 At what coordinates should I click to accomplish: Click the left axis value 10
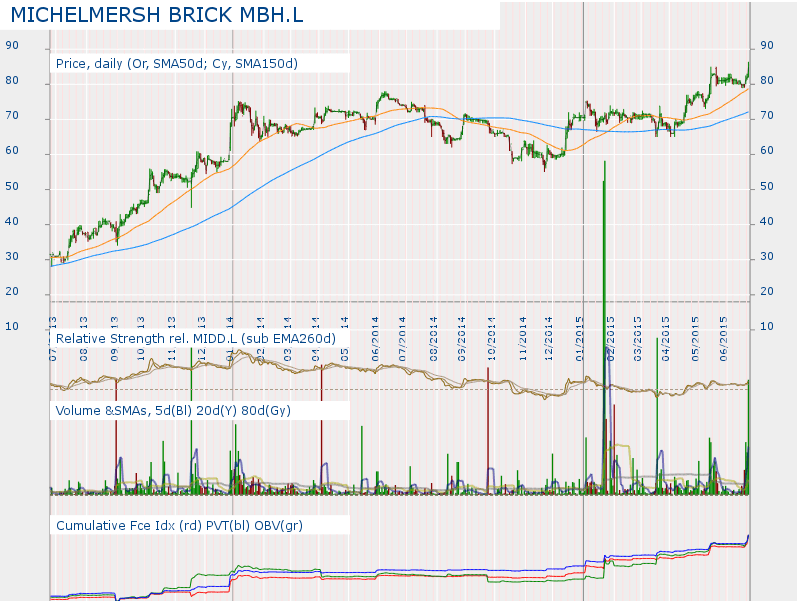coord(12,326)
